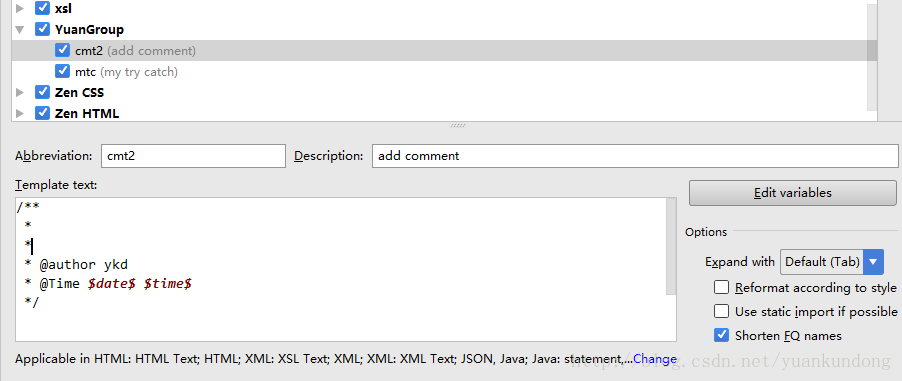Screen dimensions: 902x381
Task: Expand the Zen HTML group
Action: (x=20, y=113)
